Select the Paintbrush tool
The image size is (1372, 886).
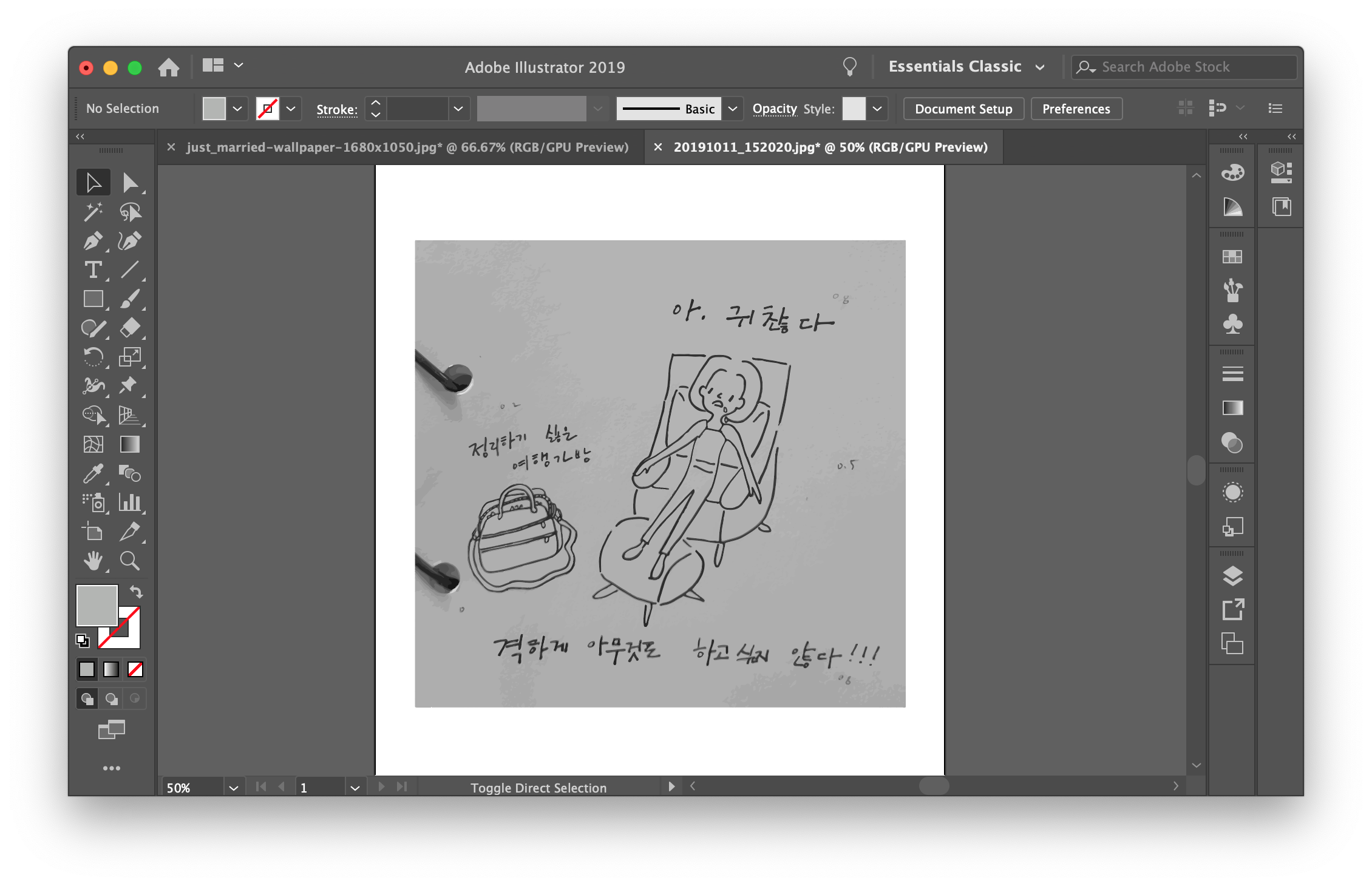point(129,299)
